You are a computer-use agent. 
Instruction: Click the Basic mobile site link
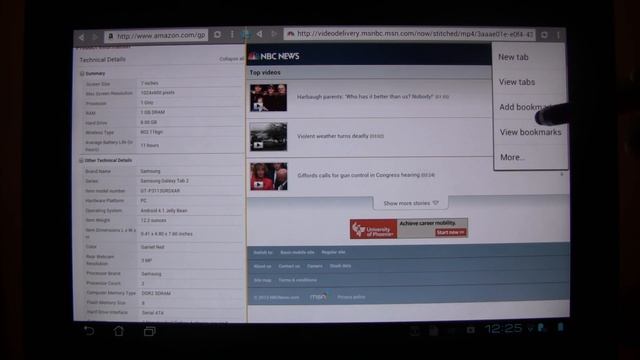[297, 252]
